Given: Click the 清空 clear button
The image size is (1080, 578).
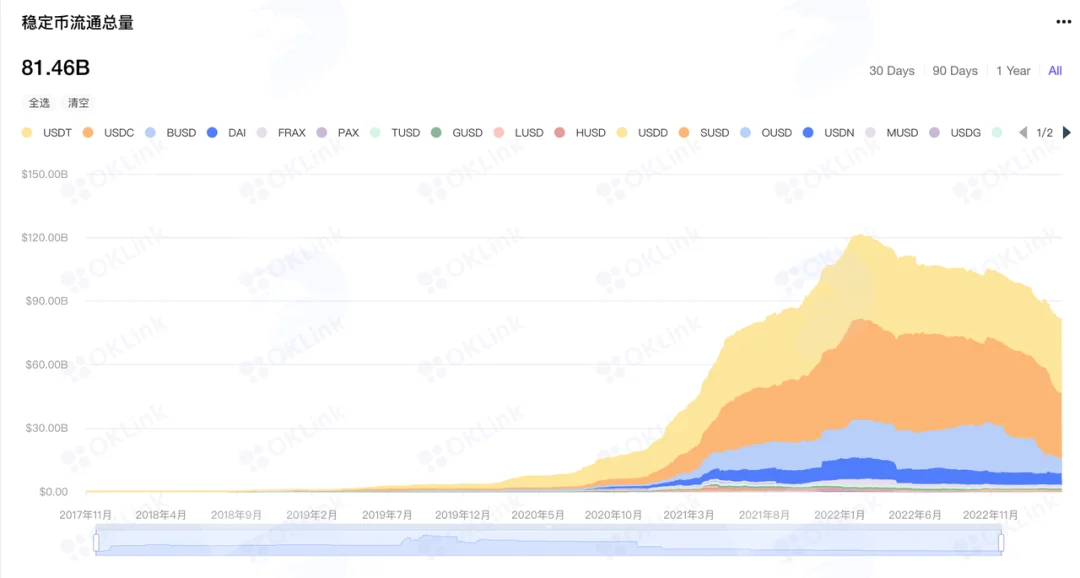Looking at the screenshot, I should pyautogui.click(x=79, y=103).
